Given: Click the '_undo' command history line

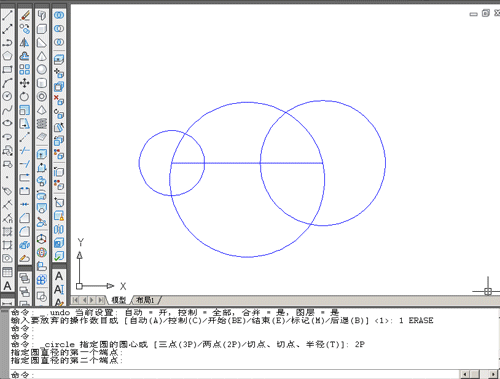Looking at the screenshot, I should [175, 313].
